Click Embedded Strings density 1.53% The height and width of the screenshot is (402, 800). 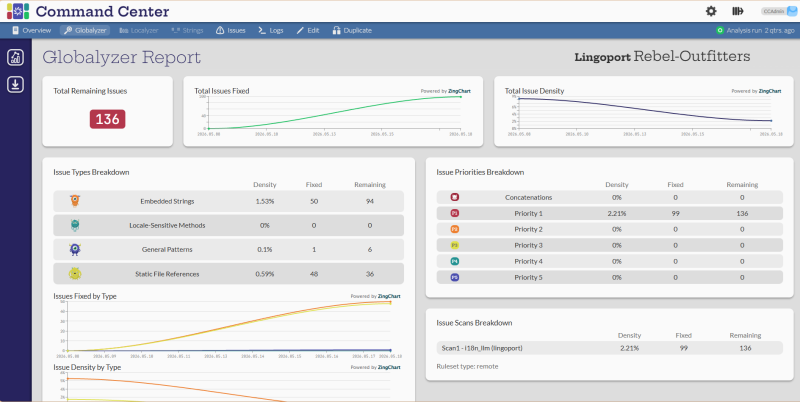[265, 202]
